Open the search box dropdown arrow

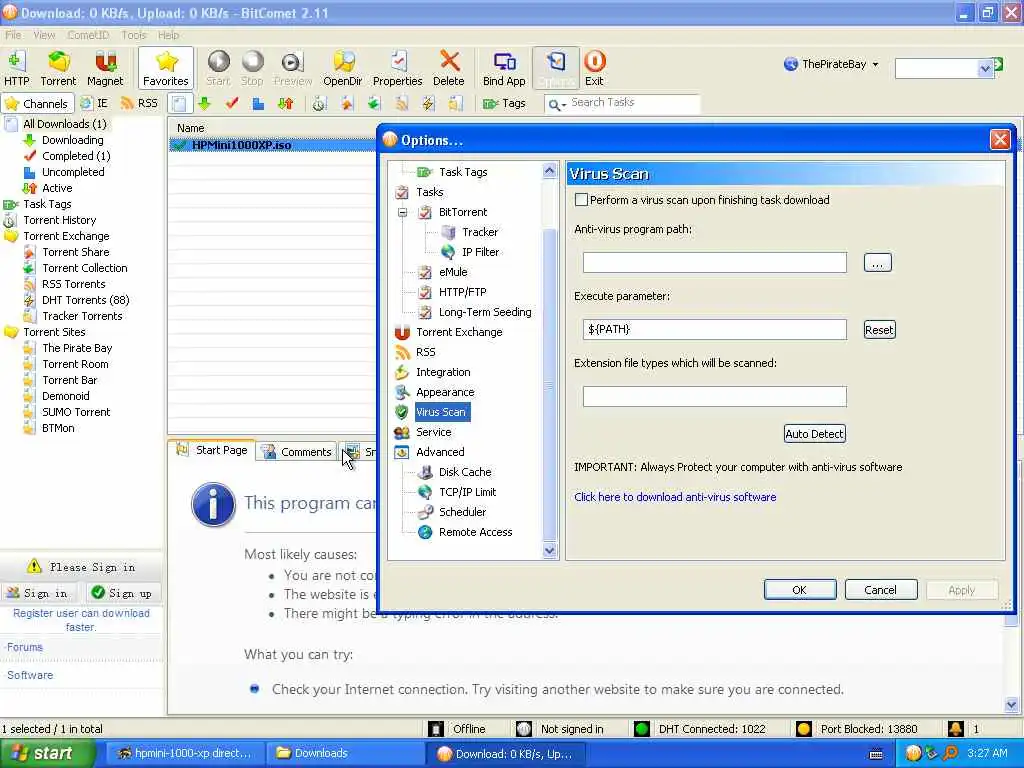pyautogui.click(x=985, y=68)
